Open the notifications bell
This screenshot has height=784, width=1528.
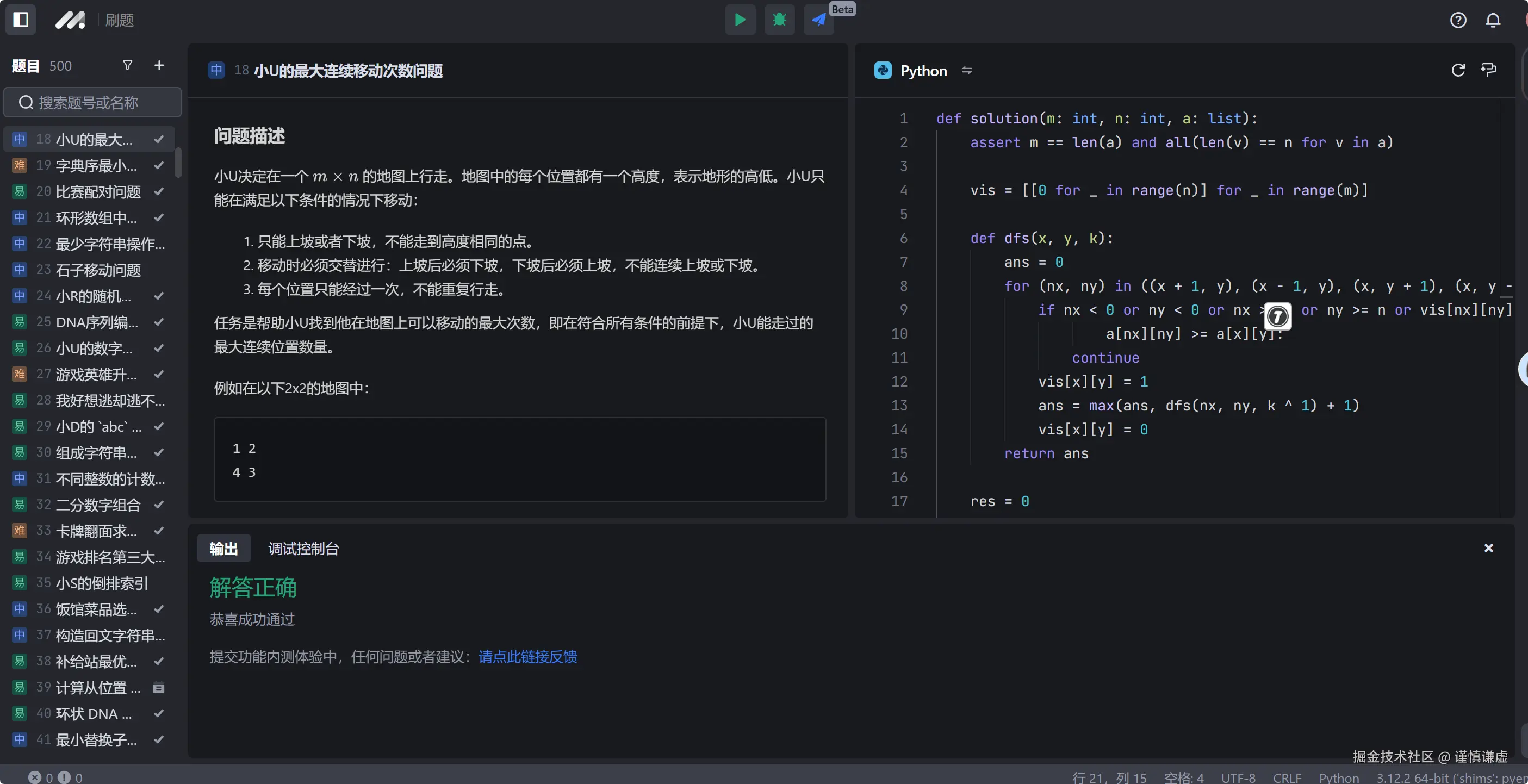(x=1493, y=20)
